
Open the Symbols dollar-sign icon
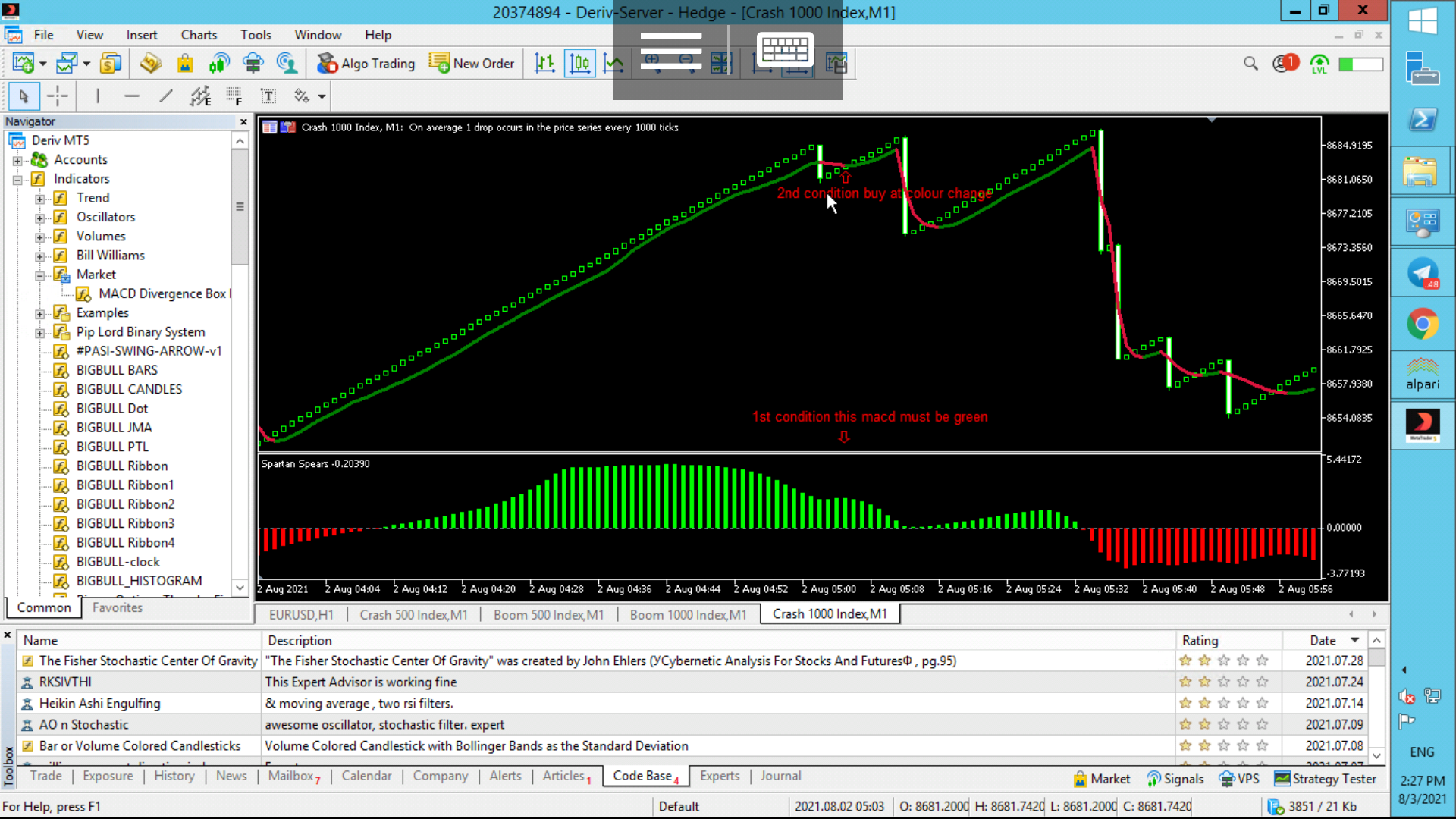[111, 64]
